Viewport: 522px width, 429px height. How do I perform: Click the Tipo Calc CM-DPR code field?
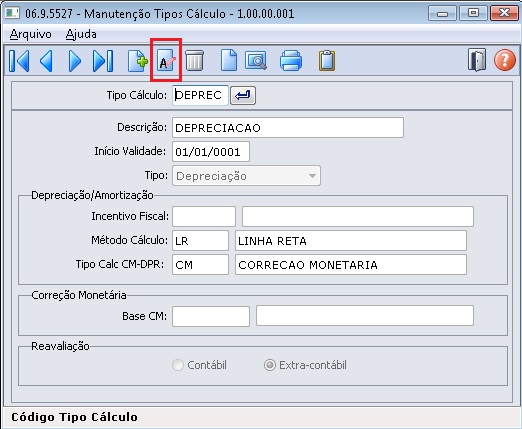200,265
